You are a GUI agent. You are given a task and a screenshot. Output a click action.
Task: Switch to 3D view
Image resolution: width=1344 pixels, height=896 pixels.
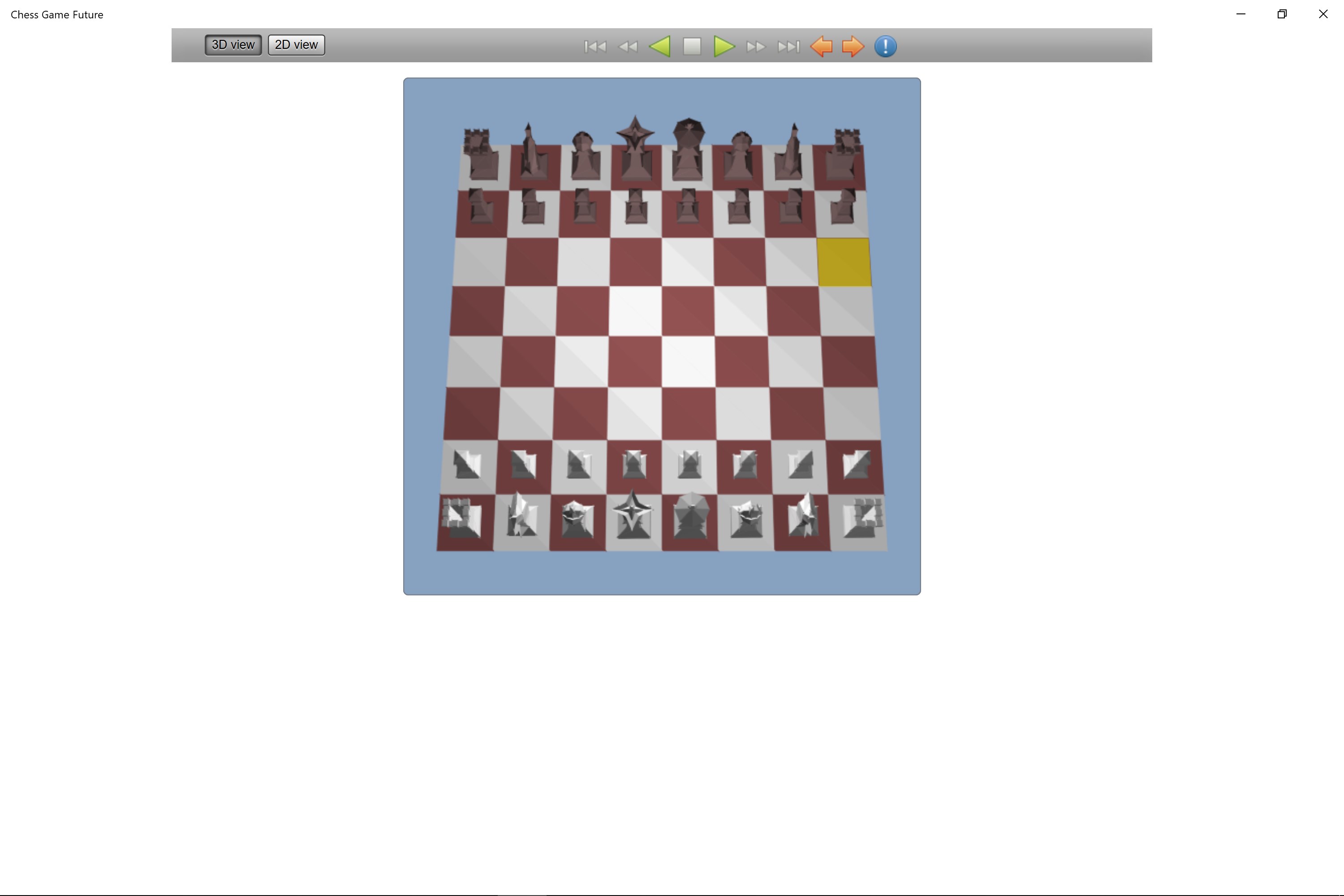pyautogui.click(x=233, y=44)
